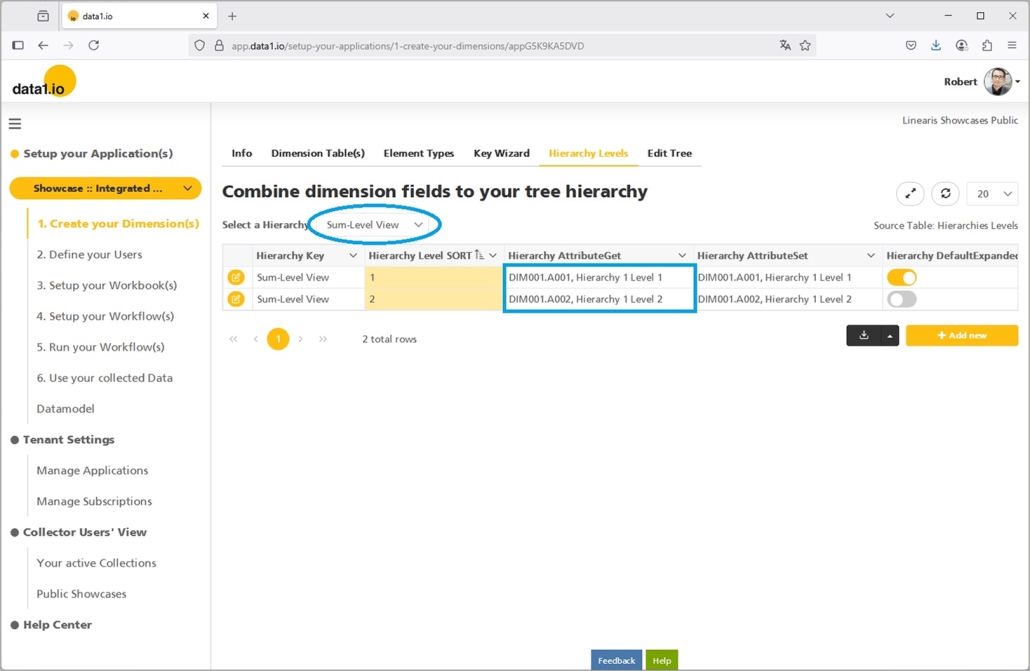
Task: Click the browser reload icon
Action: click(94, 45)
